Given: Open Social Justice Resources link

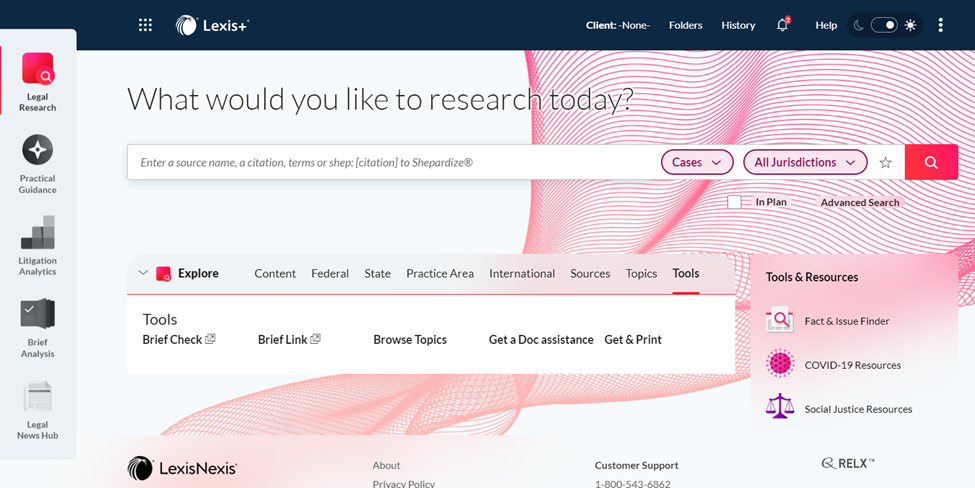Looking at the screenshot, I should click(858, 409).
